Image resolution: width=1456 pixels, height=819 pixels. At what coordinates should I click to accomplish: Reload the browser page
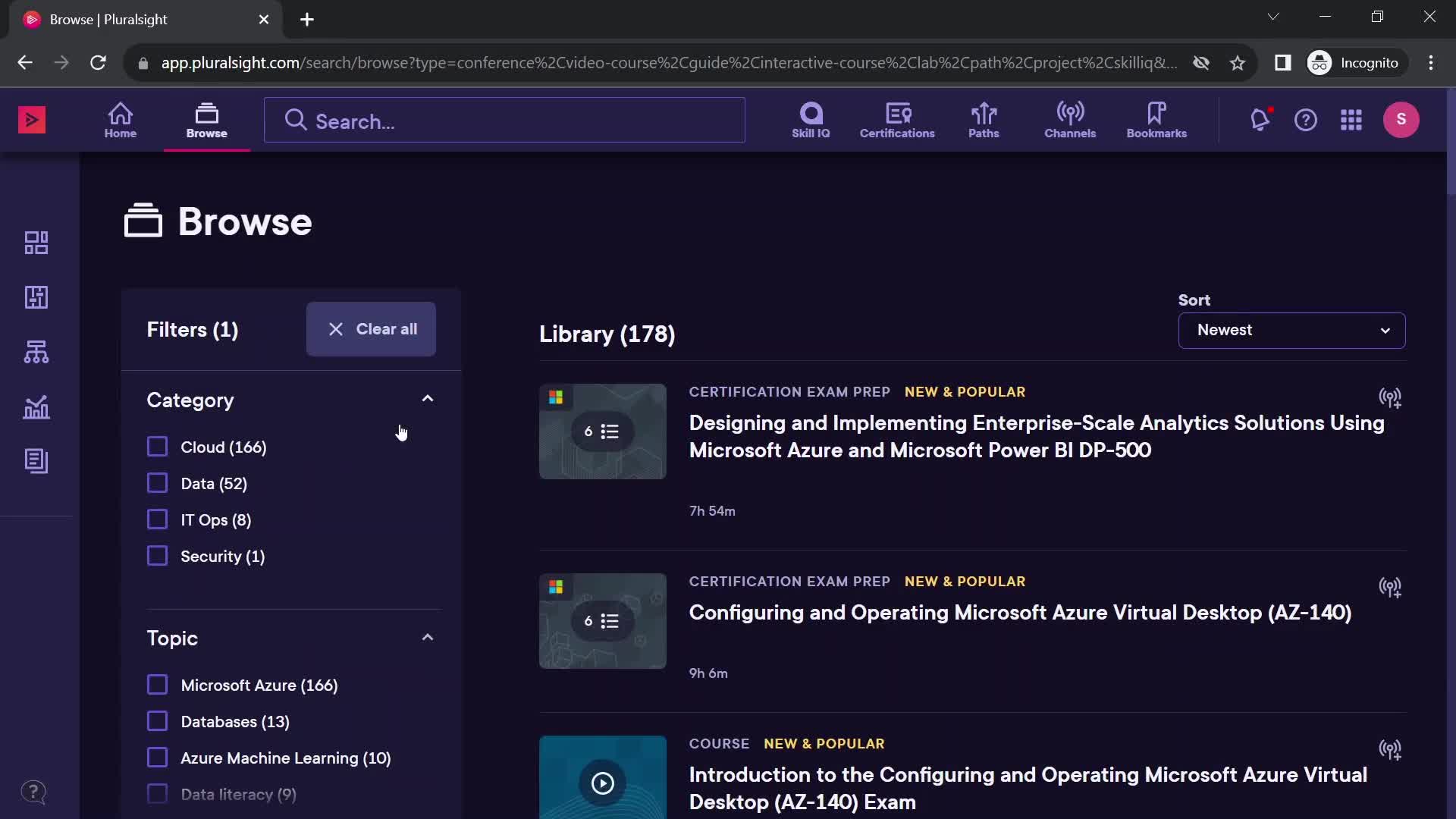coord(98,63)
